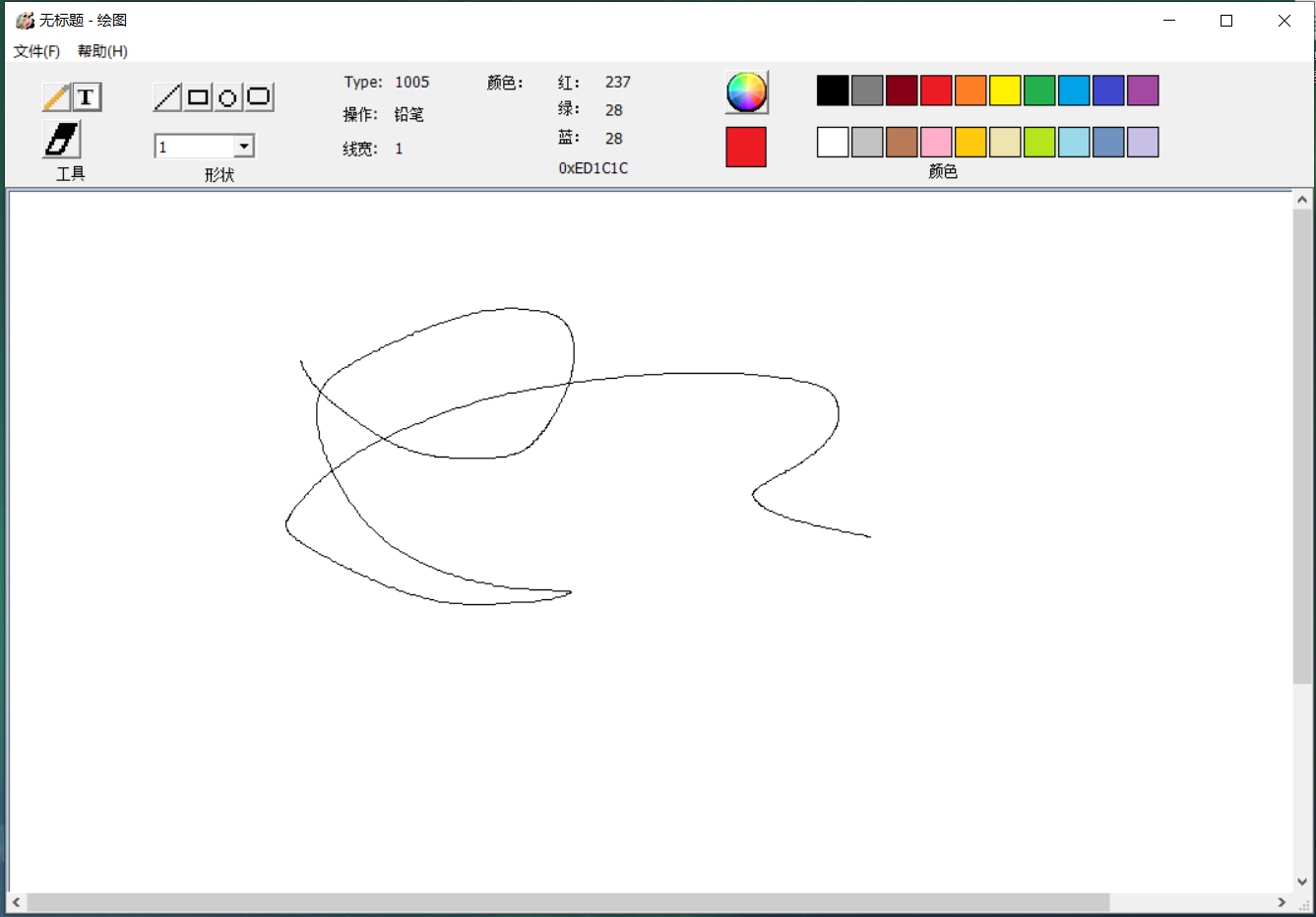Click the red channel value 237
Screen dimensions: 1316x917
[618, 82]
